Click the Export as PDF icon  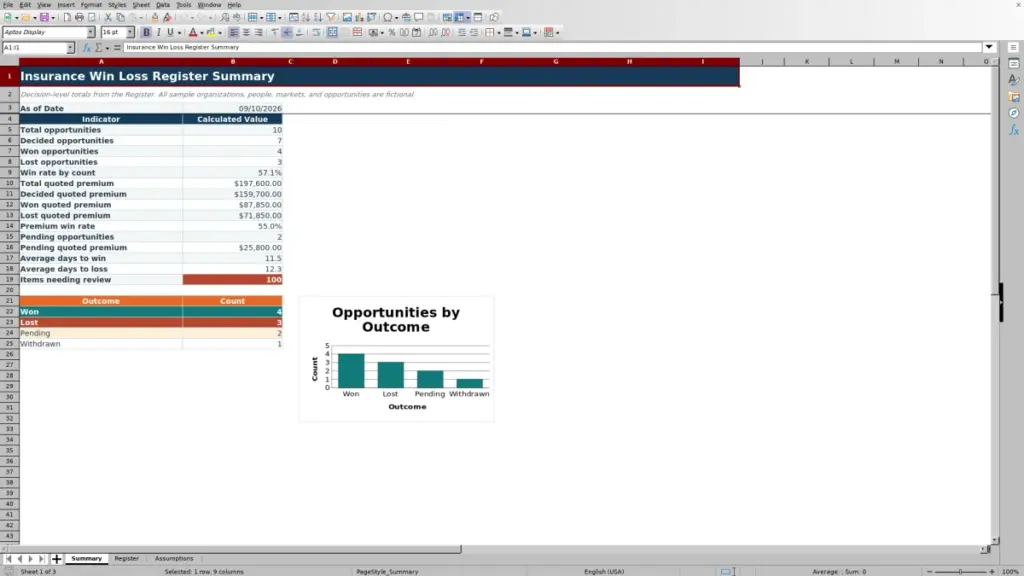point(67,18)
